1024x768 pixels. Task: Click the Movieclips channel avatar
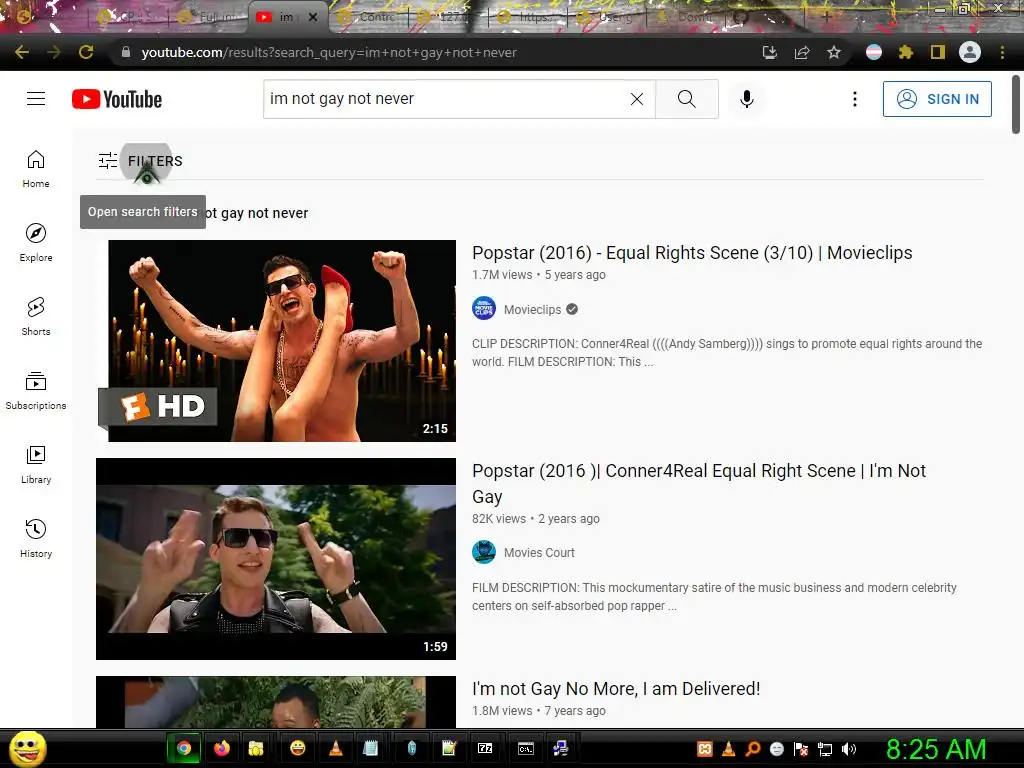click(x=484, y=309)
